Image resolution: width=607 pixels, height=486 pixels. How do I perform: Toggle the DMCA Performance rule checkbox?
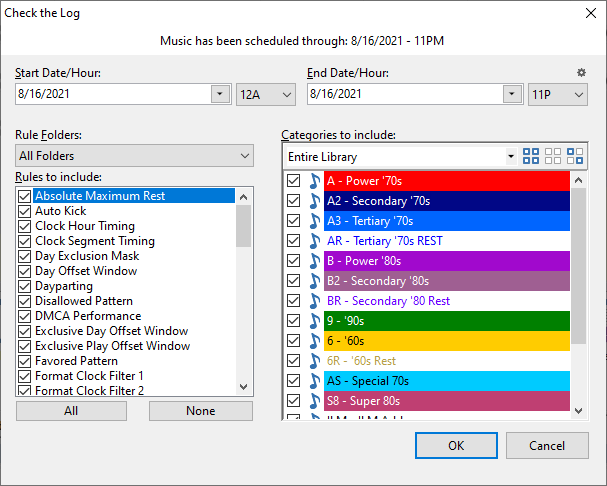[x=24, y=316]
